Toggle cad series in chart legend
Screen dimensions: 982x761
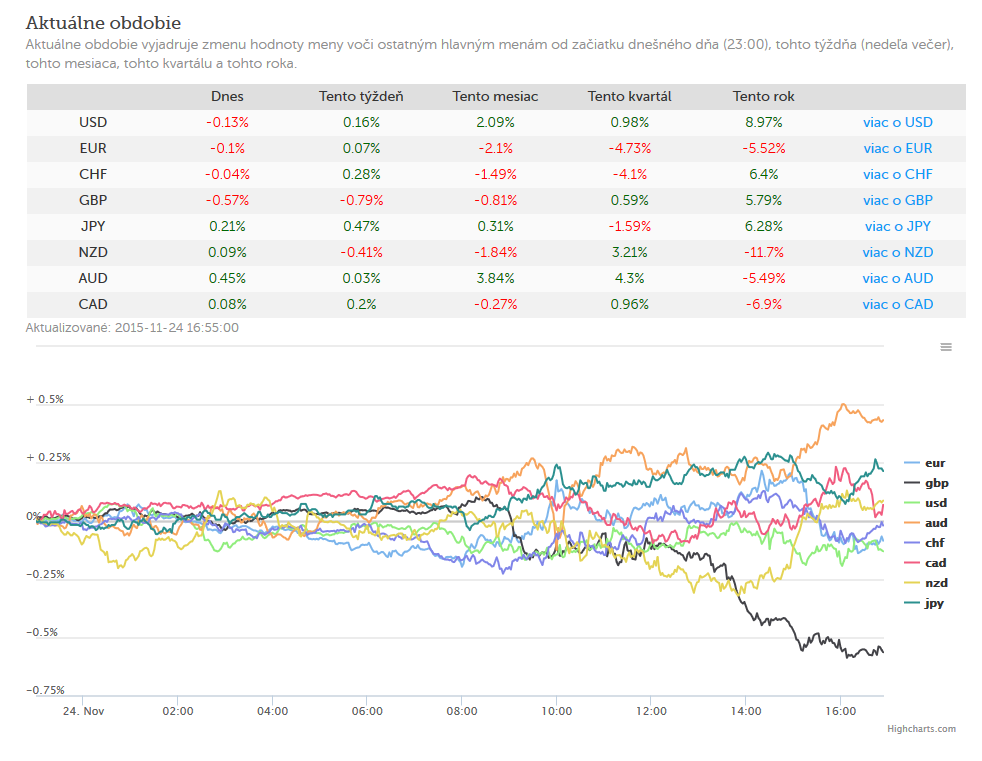tap(926, 563)
